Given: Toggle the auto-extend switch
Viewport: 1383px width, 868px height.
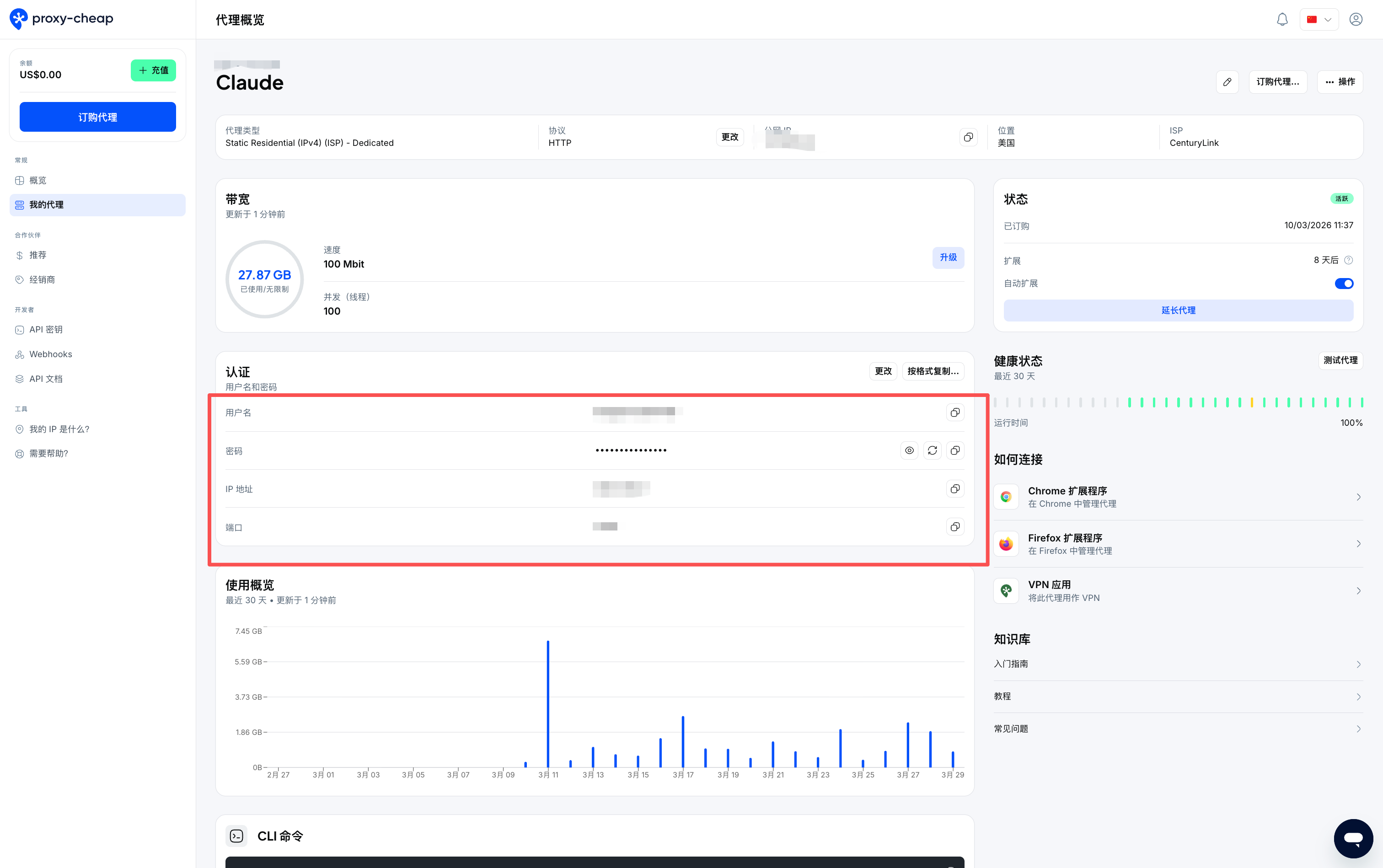Looking at the screenshot, I should (x=1343, y=284).
